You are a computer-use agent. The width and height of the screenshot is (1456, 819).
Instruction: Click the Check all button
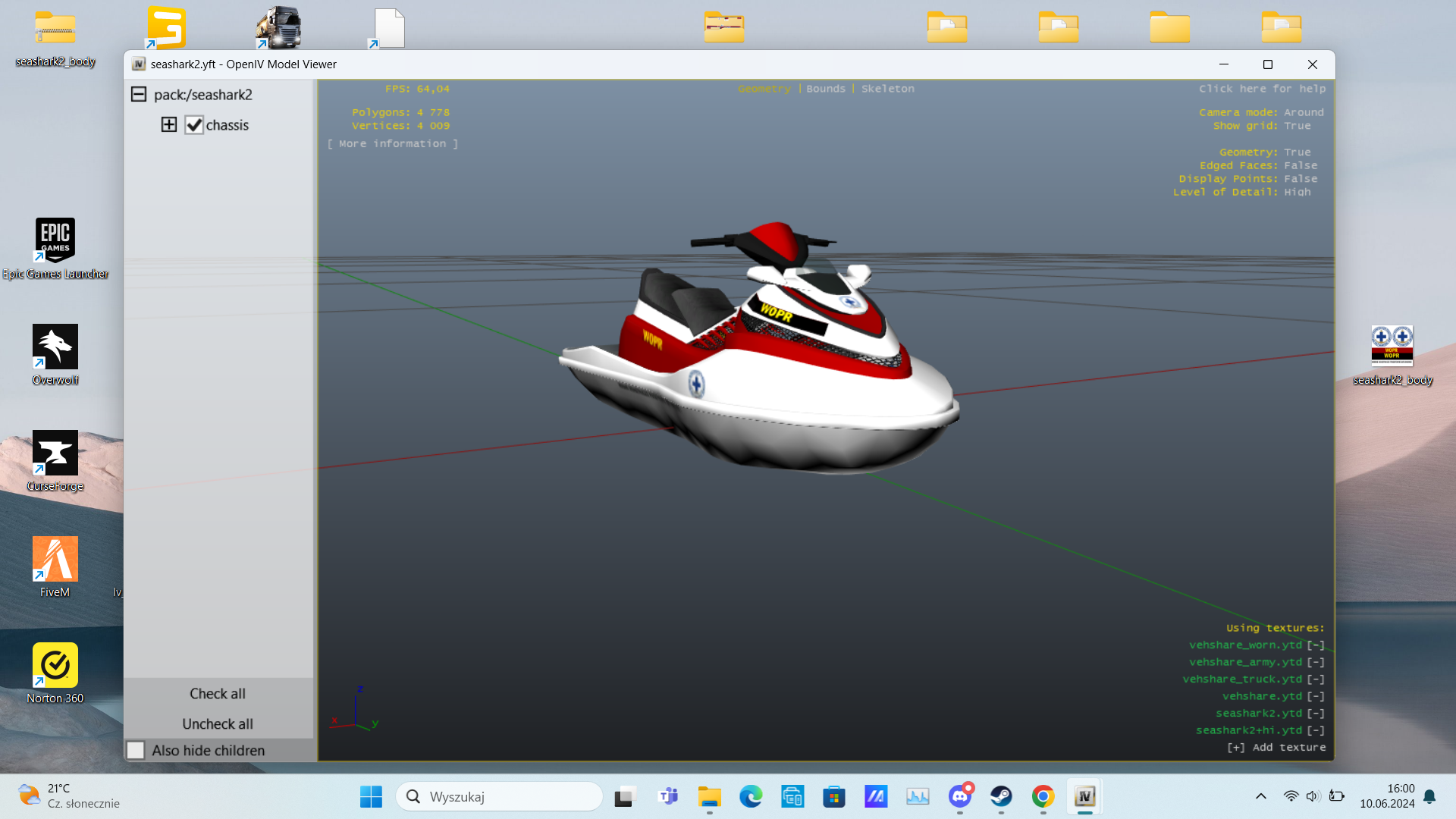click(x=218, y=693)
